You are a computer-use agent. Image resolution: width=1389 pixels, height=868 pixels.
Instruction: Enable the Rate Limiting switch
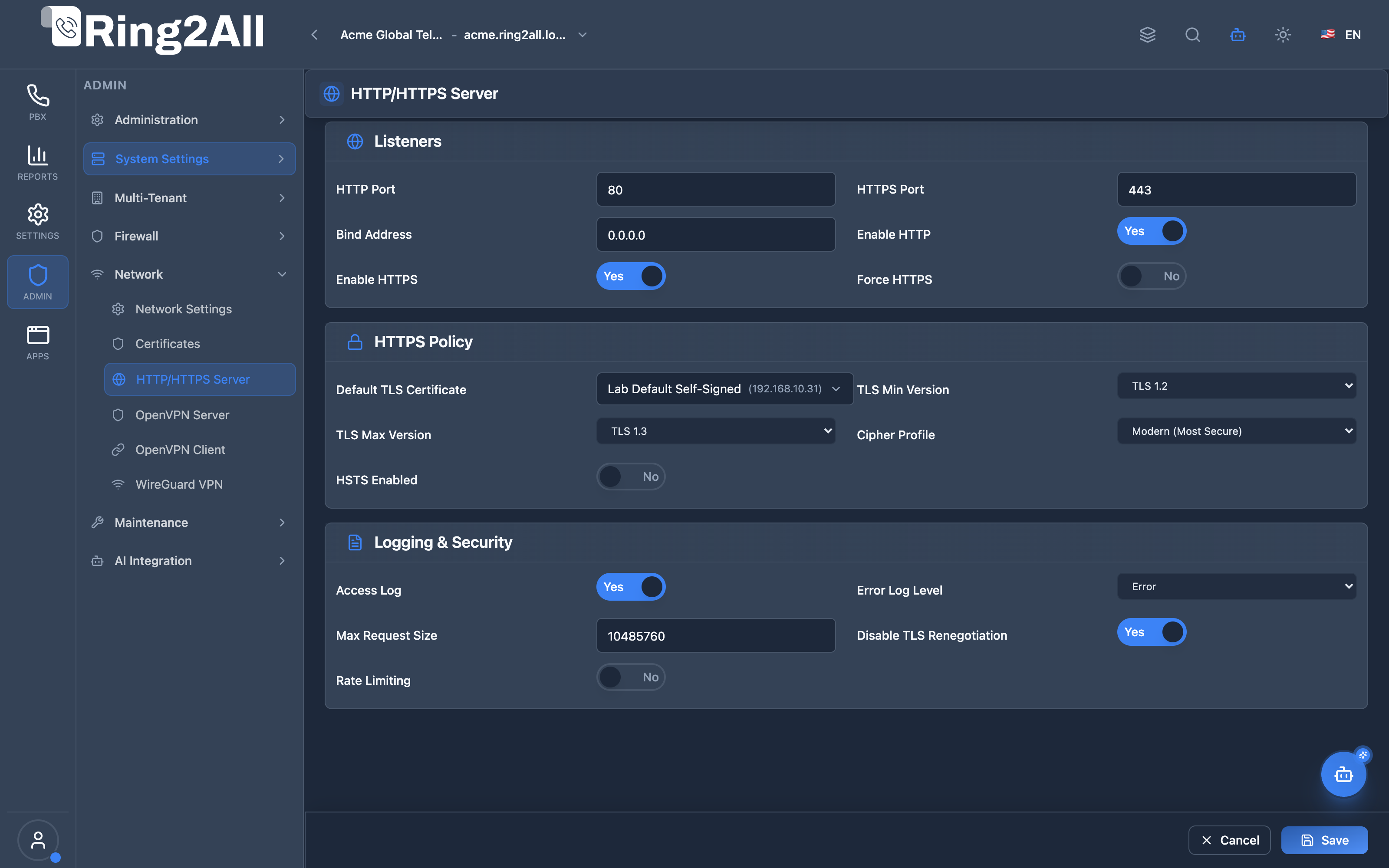[631, 677]
